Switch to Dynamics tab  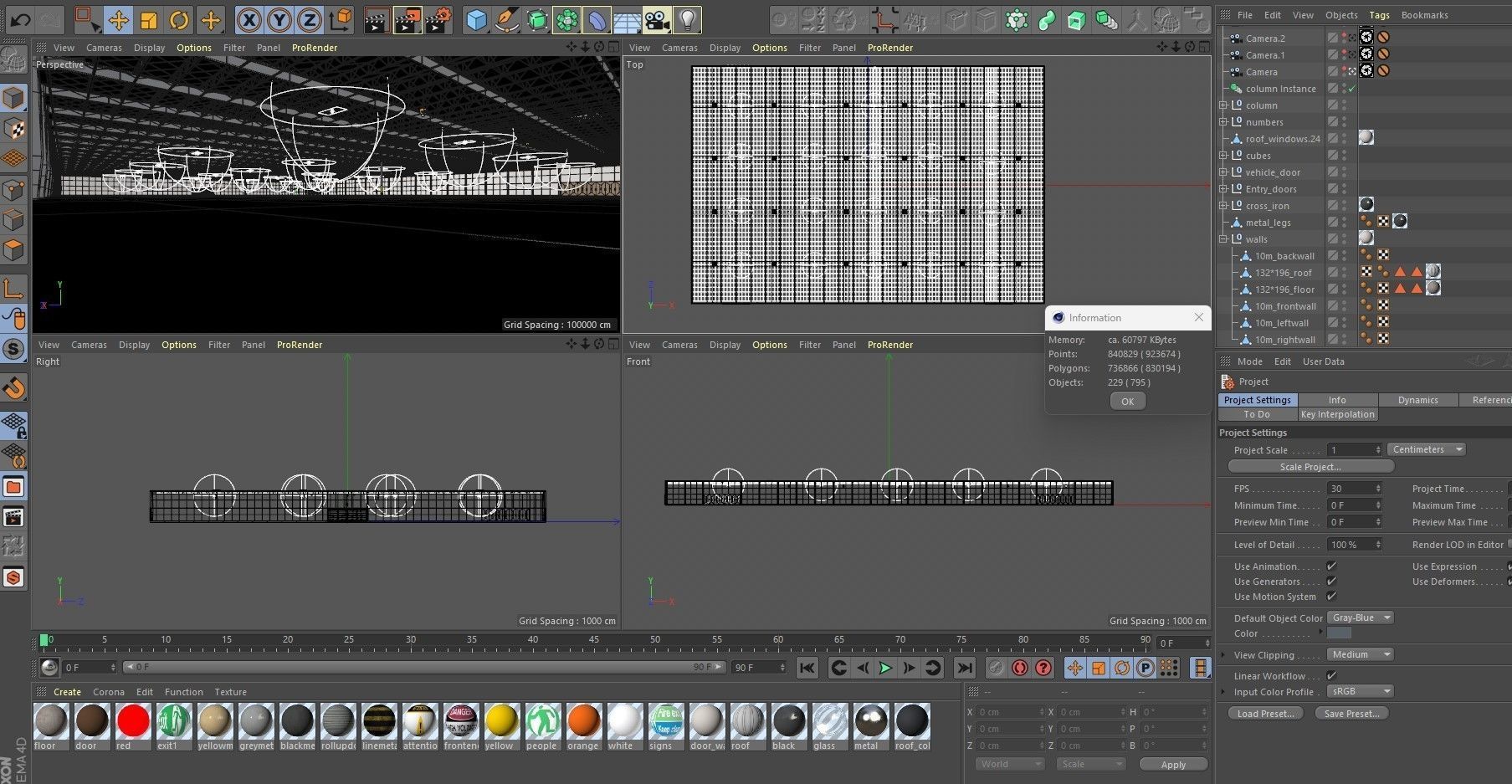click(x=1417, y=400)
